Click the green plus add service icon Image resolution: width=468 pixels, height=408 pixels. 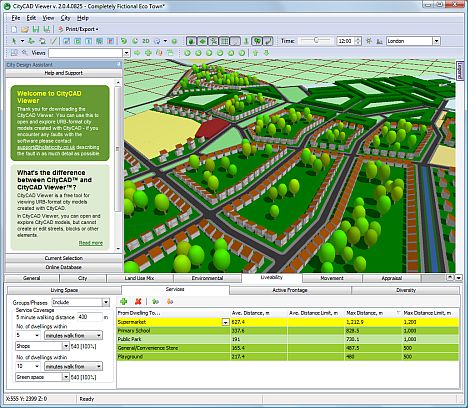click(x=124, y=301)
